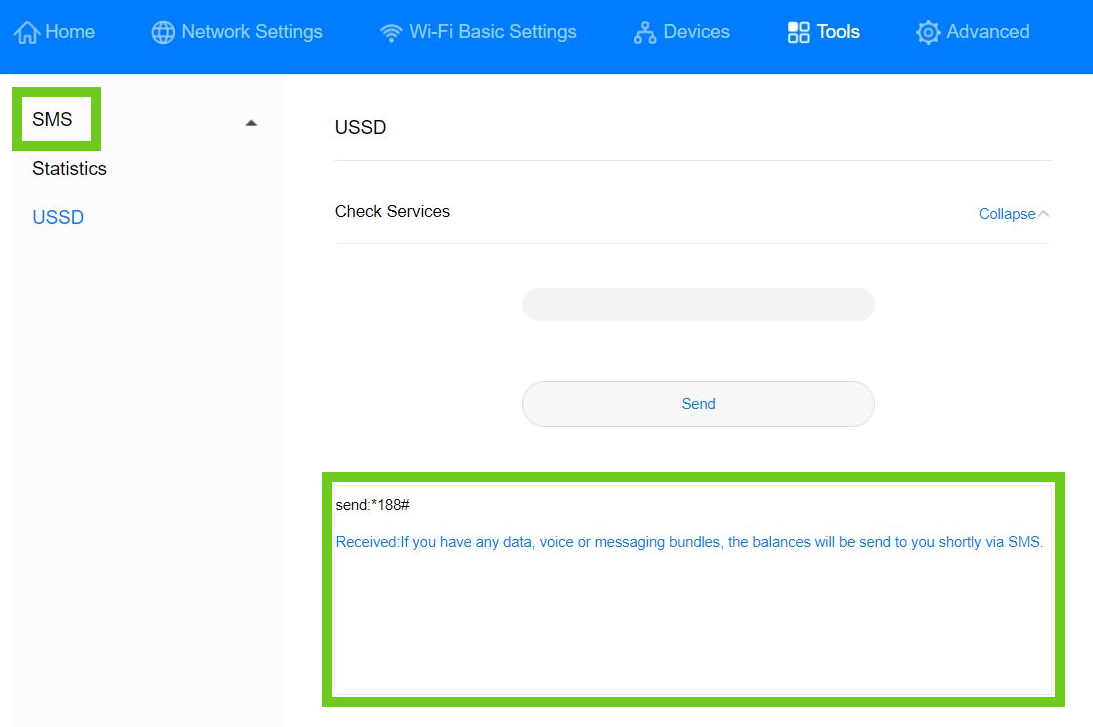Open Wi-Fi Basic Settings tab

478,32
